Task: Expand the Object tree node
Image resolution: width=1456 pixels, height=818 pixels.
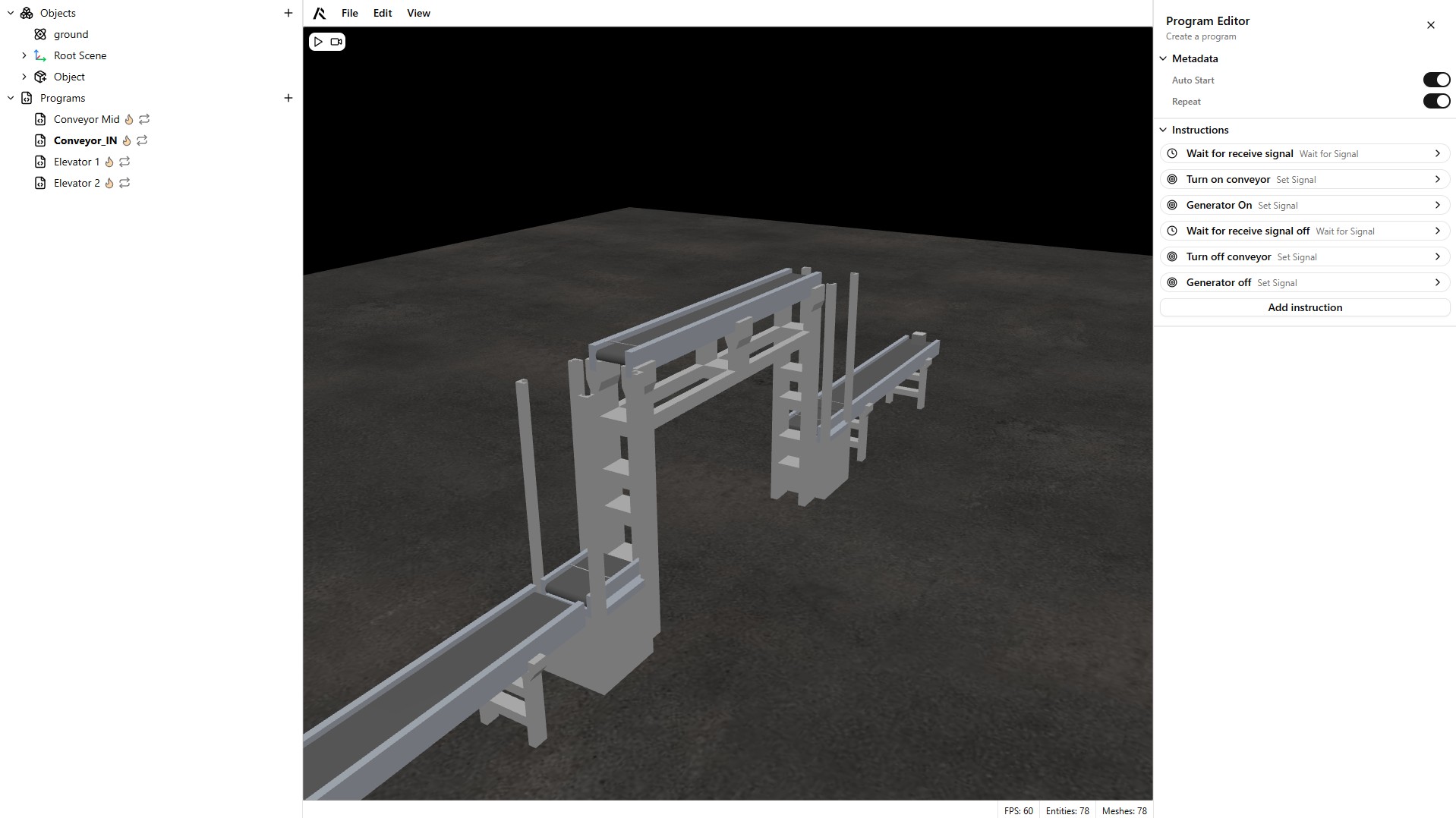Action: [24, 77]
